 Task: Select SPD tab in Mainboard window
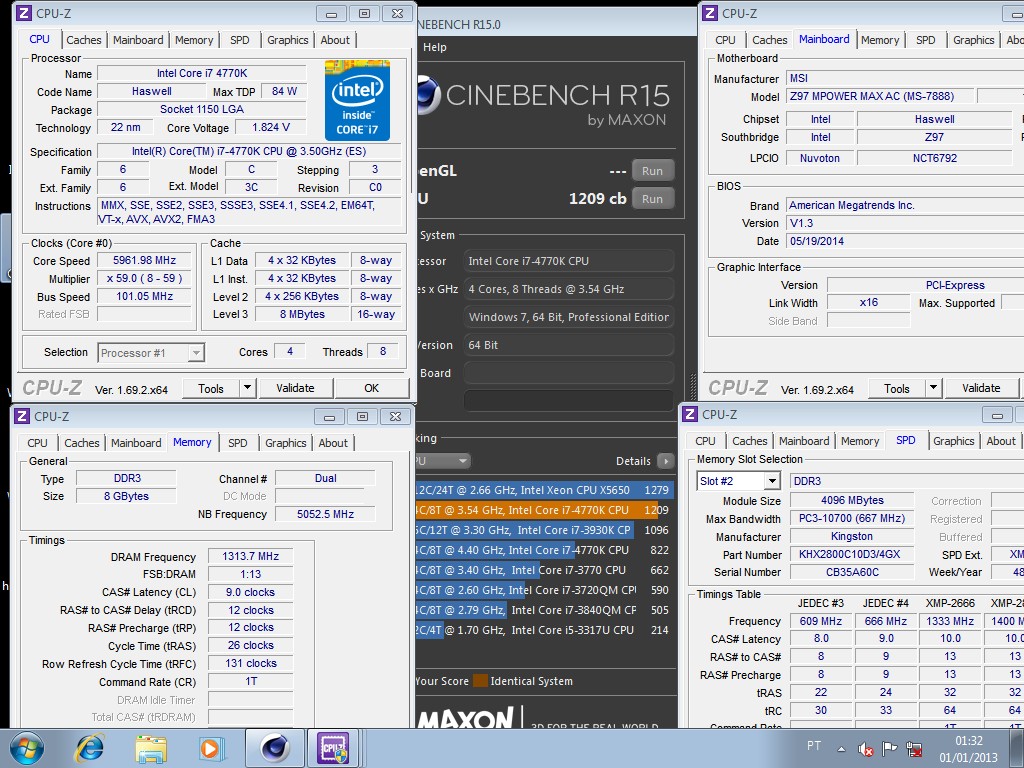point(925,40)
